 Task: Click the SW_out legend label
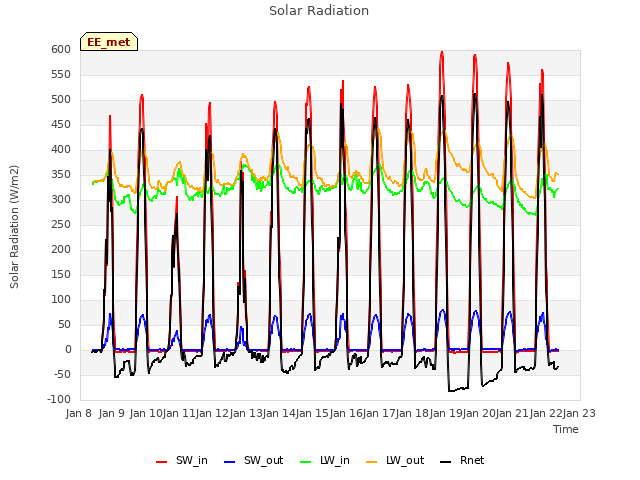pyautogui.click(x=263, y=461)
